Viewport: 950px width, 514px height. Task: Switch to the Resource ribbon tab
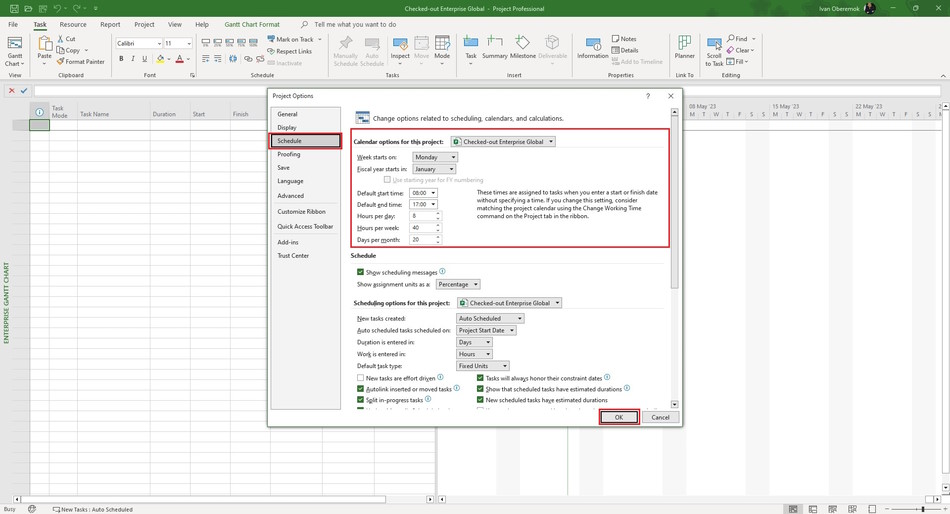tap(73, 24)
